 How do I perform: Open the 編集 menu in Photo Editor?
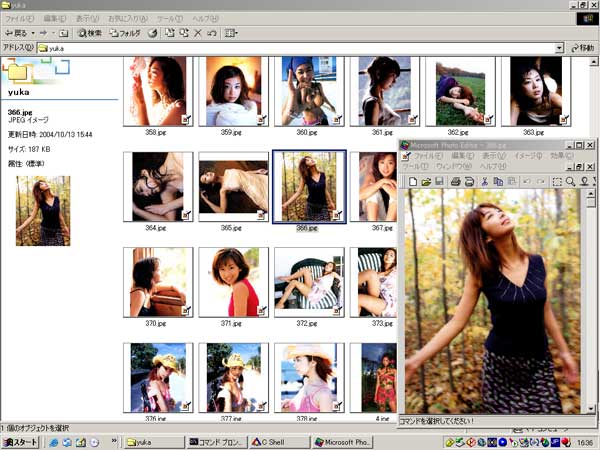463,156
